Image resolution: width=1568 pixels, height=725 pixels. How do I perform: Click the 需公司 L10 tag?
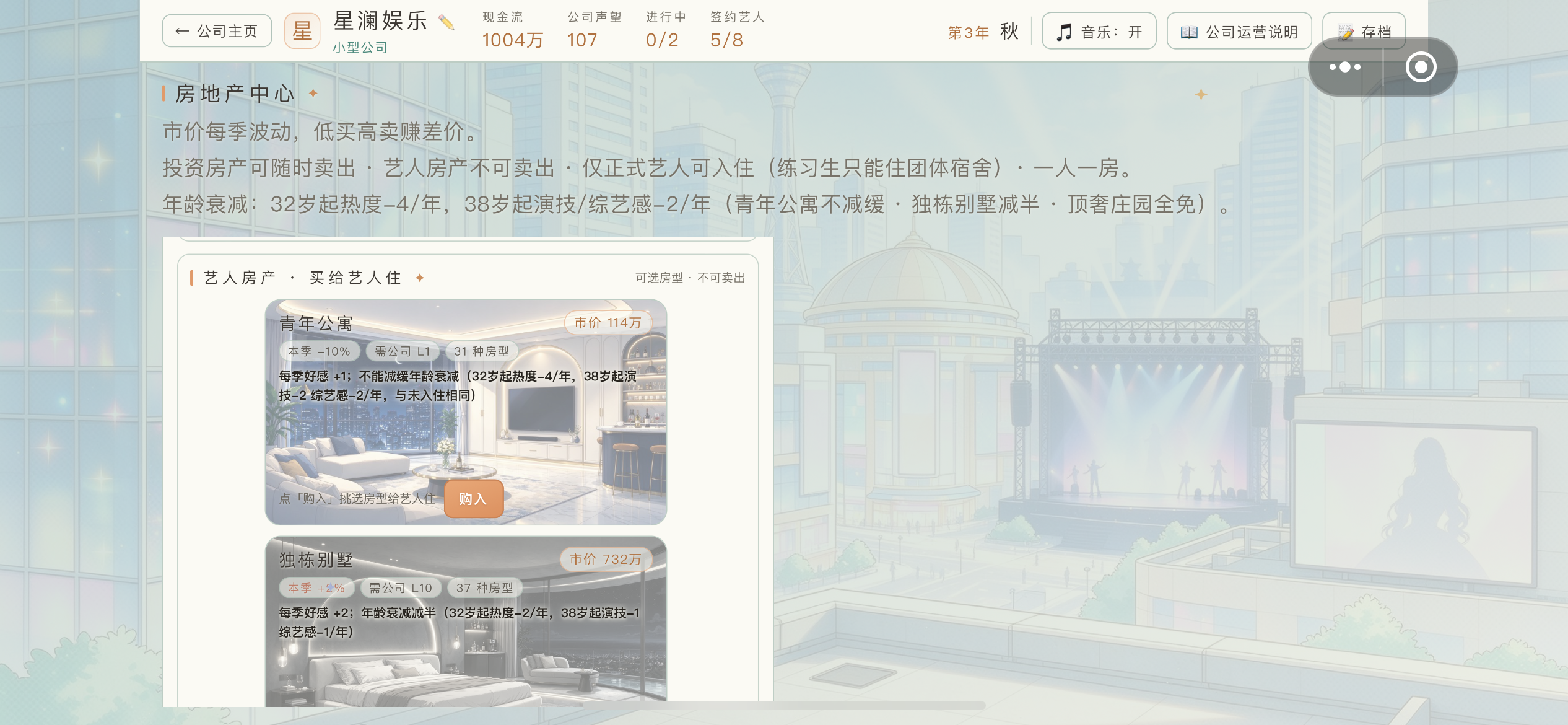[x=401, y=588]
